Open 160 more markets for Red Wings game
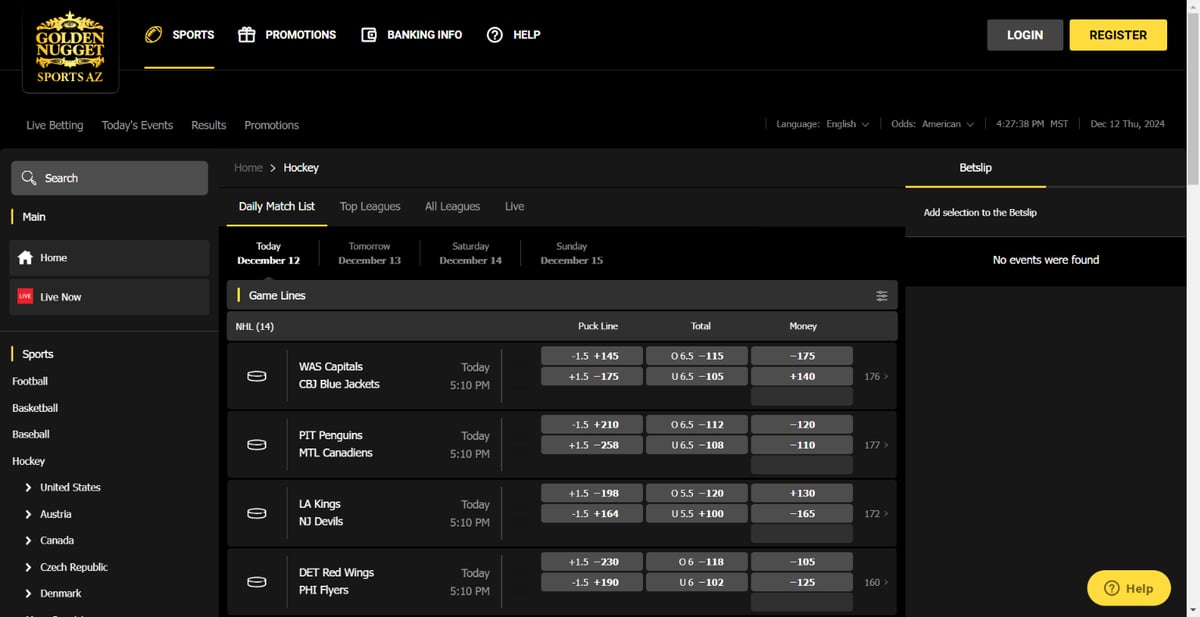This screenshot has width=1200, height=617. (x=876, y=582)
